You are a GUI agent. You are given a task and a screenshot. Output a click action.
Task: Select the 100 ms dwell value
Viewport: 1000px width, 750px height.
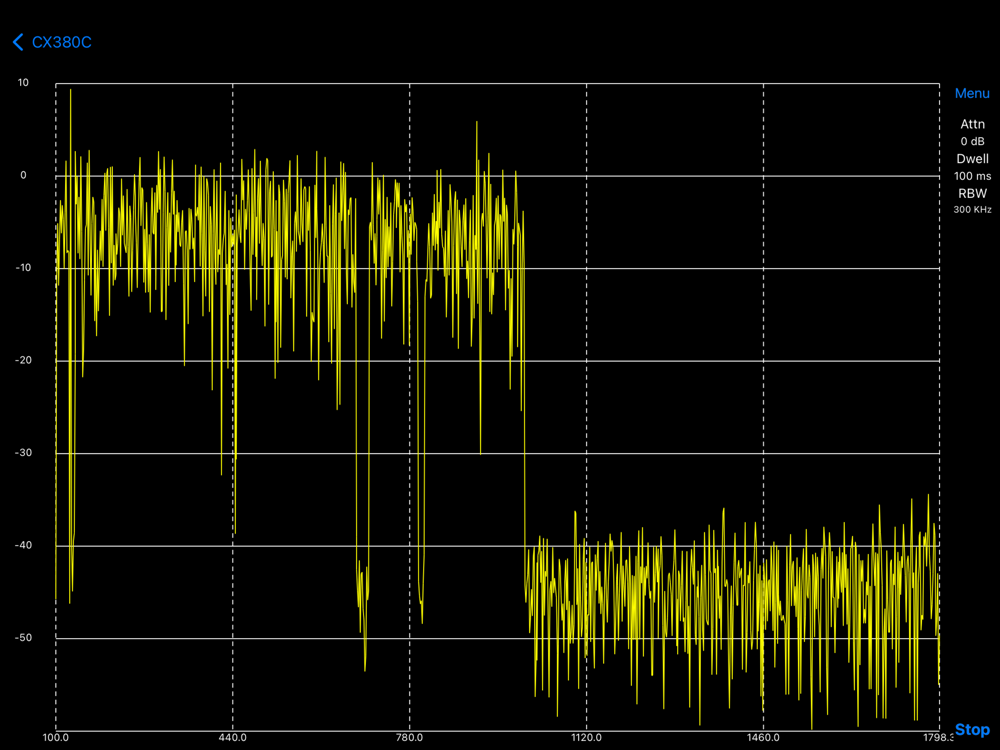pos(973,176)
